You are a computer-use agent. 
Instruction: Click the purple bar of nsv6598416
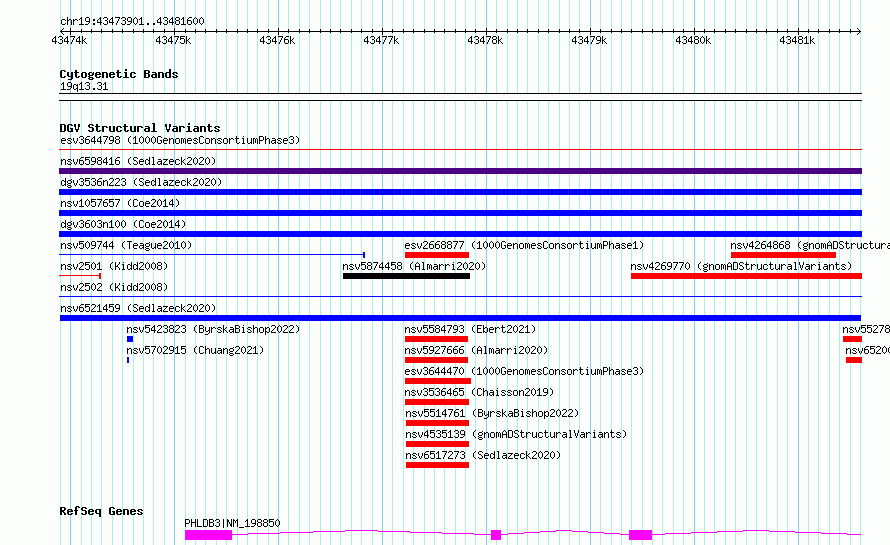coord(460,171)
